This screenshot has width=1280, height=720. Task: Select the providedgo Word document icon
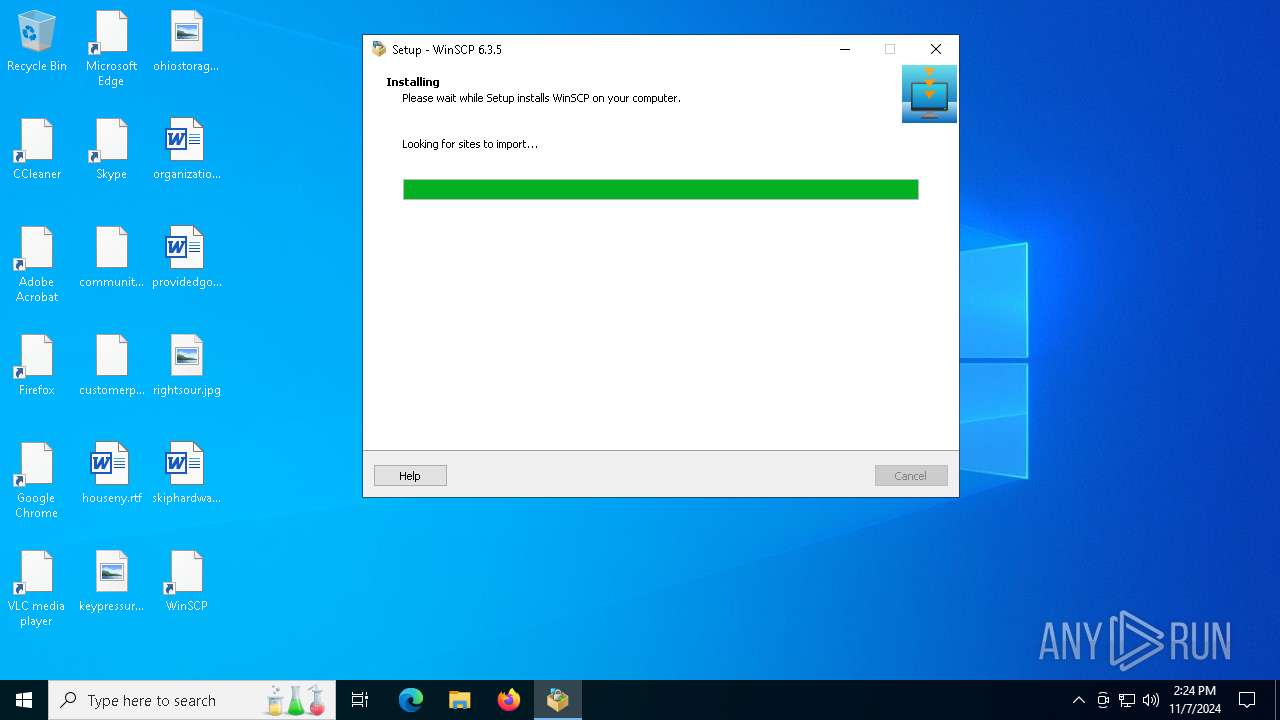click(x=186, y=258)
